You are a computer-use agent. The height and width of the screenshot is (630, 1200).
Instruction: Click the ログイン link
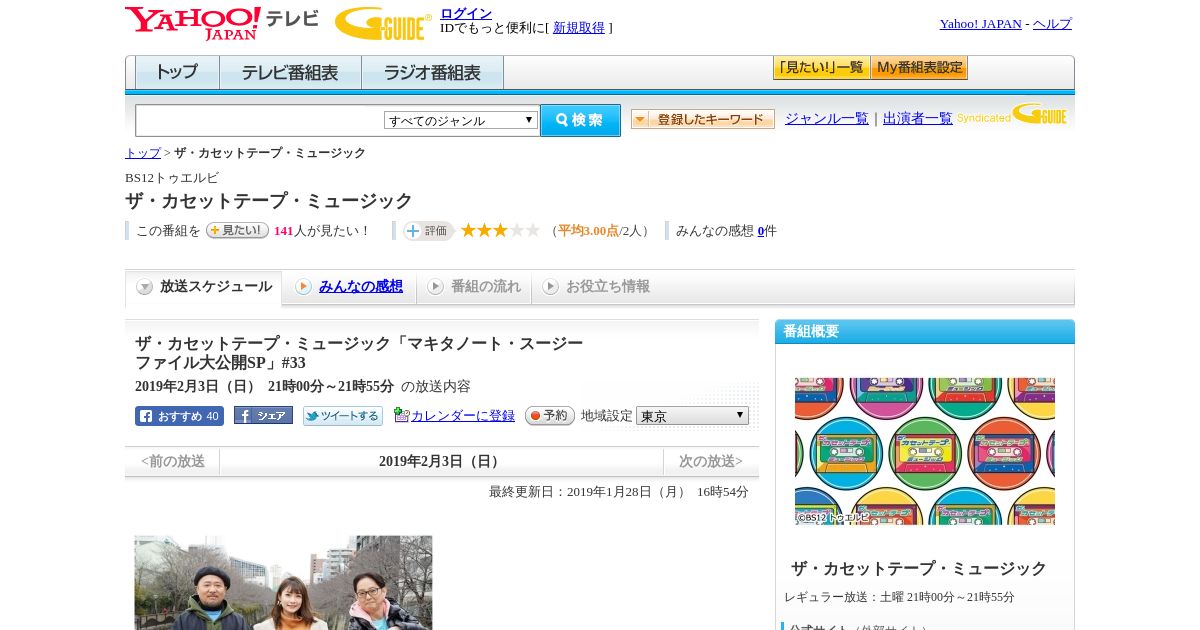(x=466, y=13)
